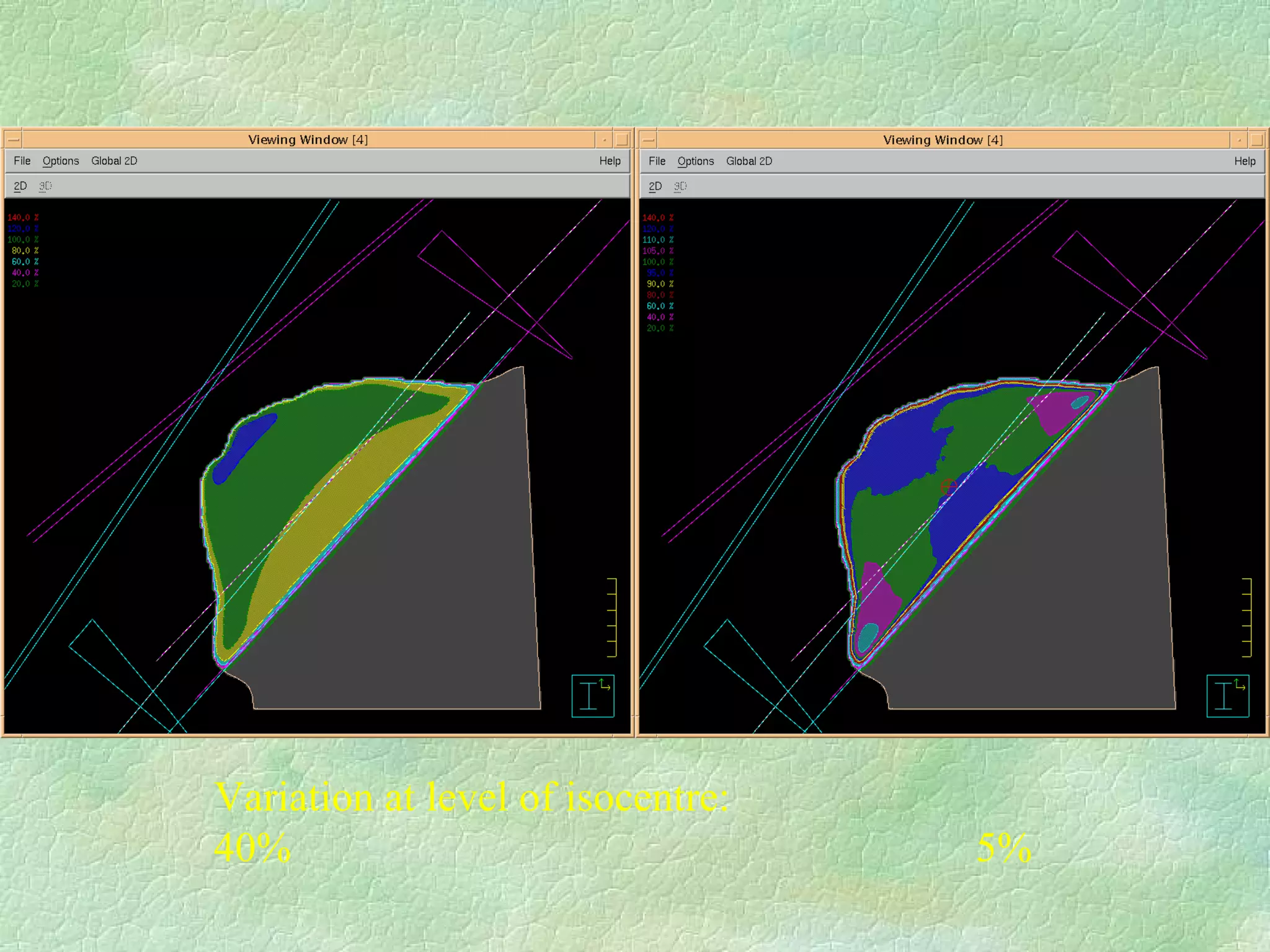Click 60.0 % isodose label in right window
1270x952 pixels.
tap(660, 306)
